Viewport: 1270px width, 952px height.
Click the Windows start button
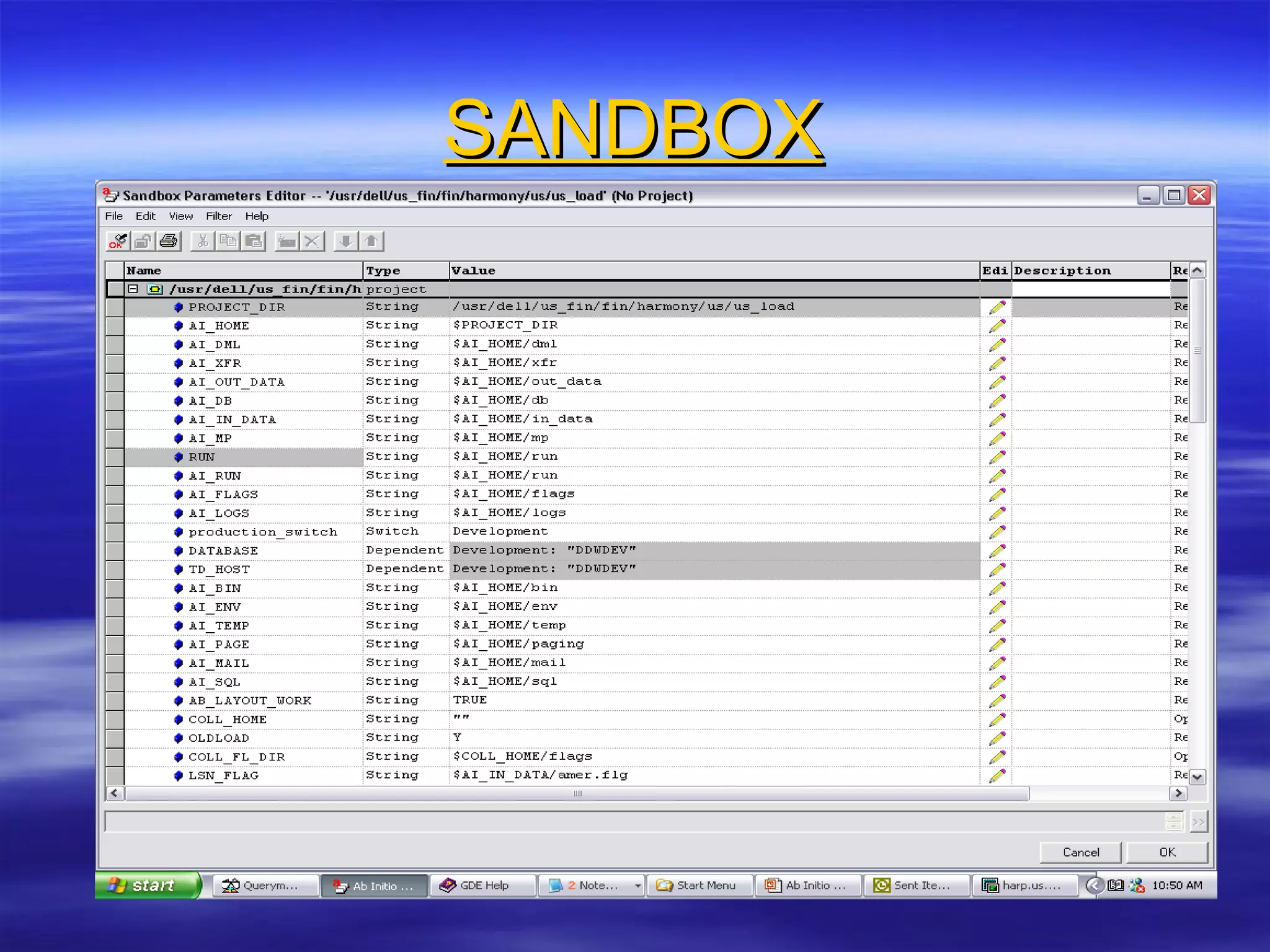(149, 885)
